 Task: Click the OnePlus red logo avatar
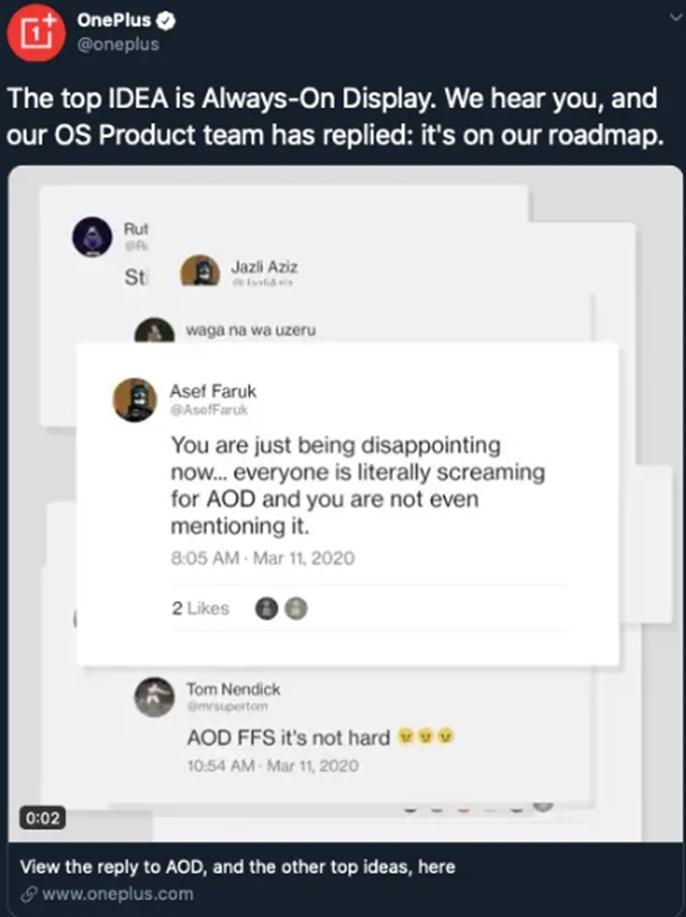pyautogui.click(x=32, y=31)
